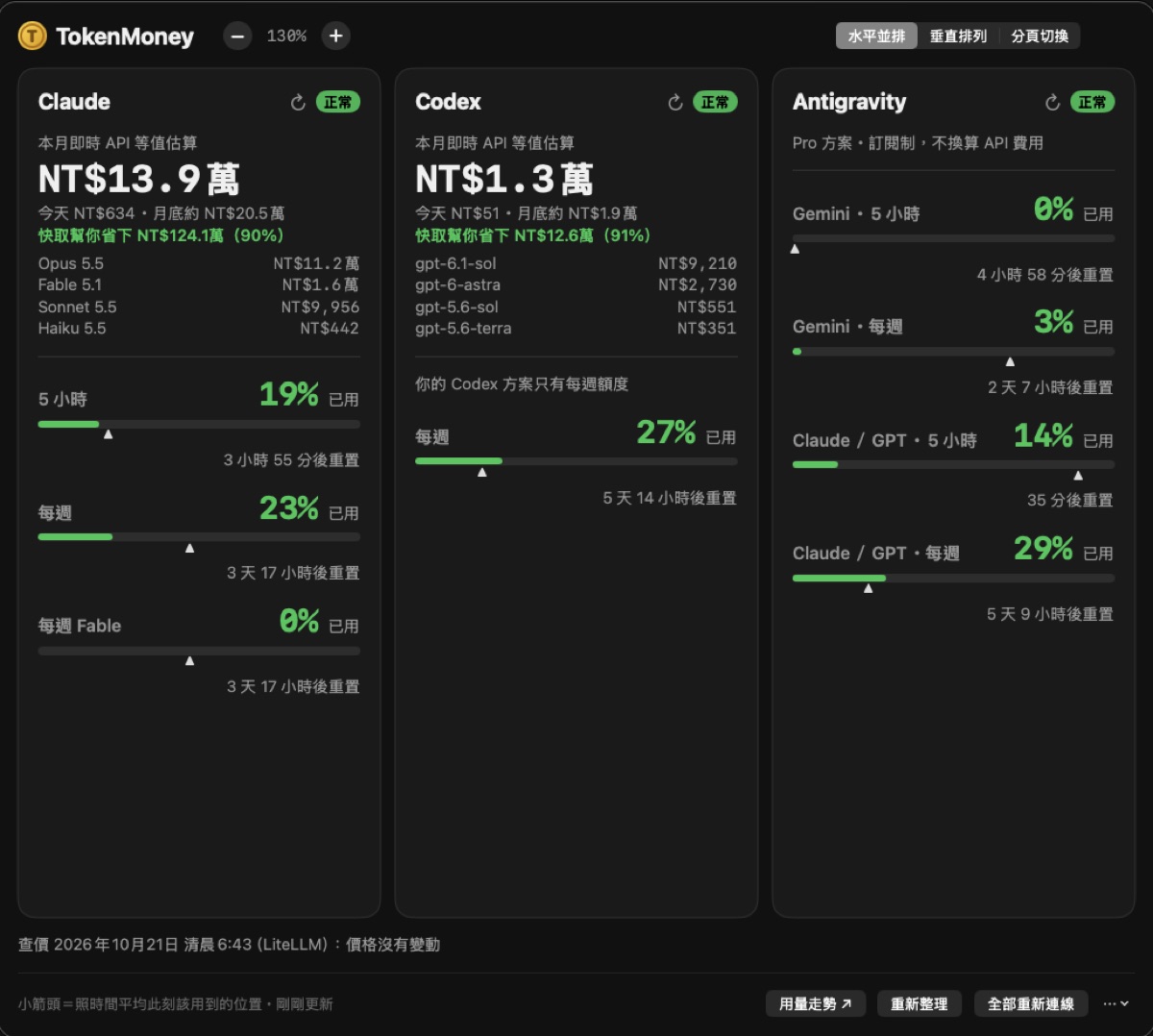
Task: Click the 今天 NT$634 daily summary line
Action: coord(161,213)
